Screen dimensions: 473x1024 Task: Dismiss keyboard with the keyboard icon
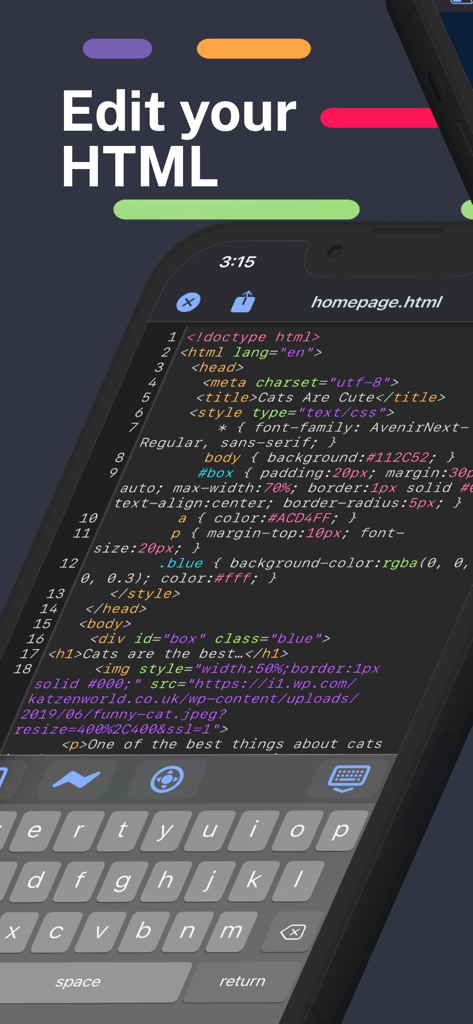point(350,778)
